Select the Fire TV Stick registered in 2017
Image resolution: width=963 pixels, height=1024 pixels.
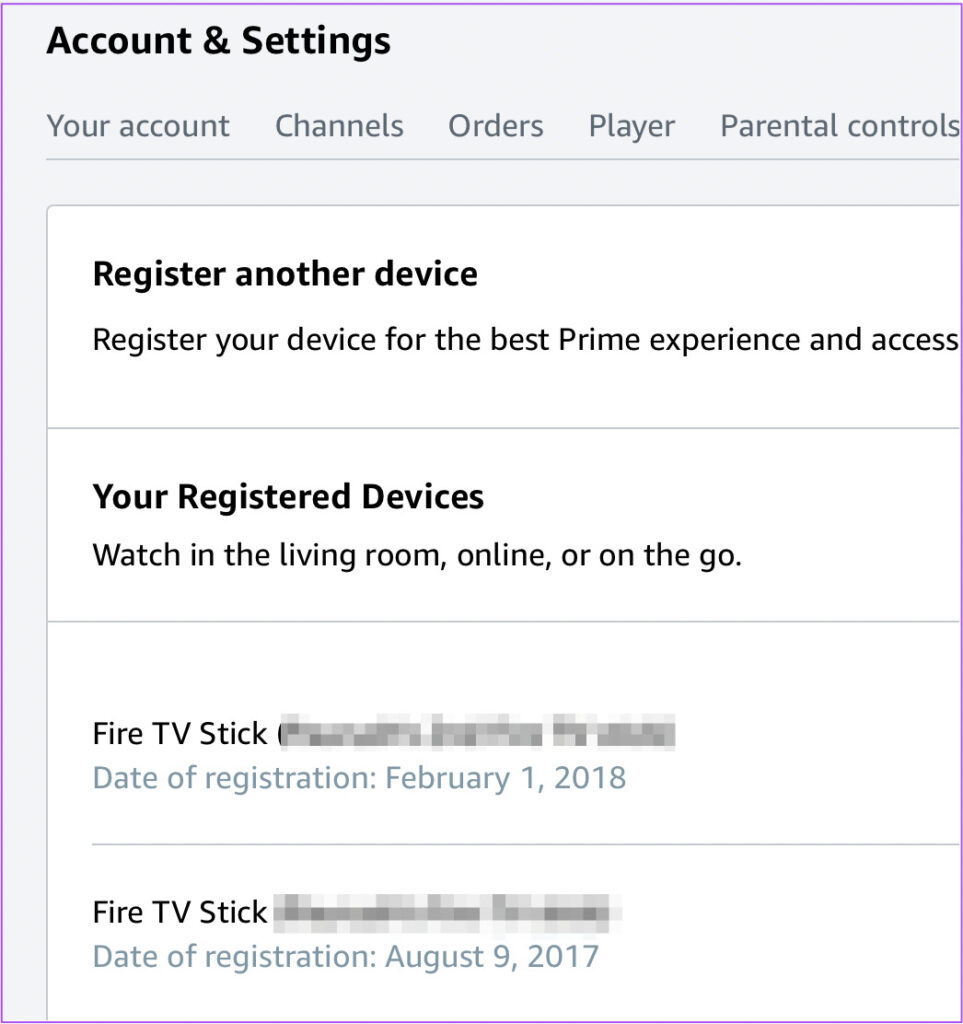tap(178, 912)
